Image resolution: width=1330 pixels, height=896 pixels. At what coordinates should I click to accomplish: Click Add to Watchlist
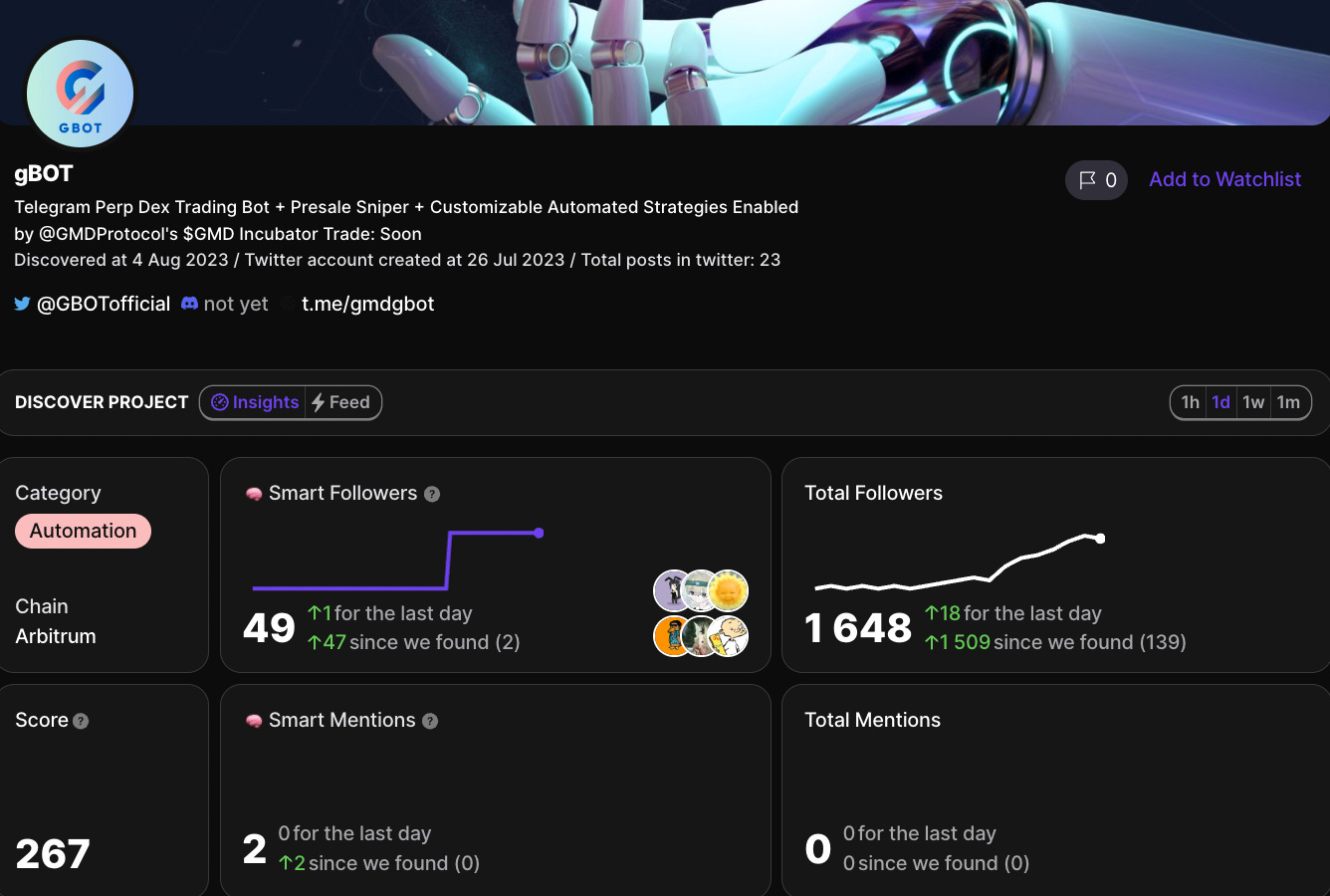(1224, 179)
